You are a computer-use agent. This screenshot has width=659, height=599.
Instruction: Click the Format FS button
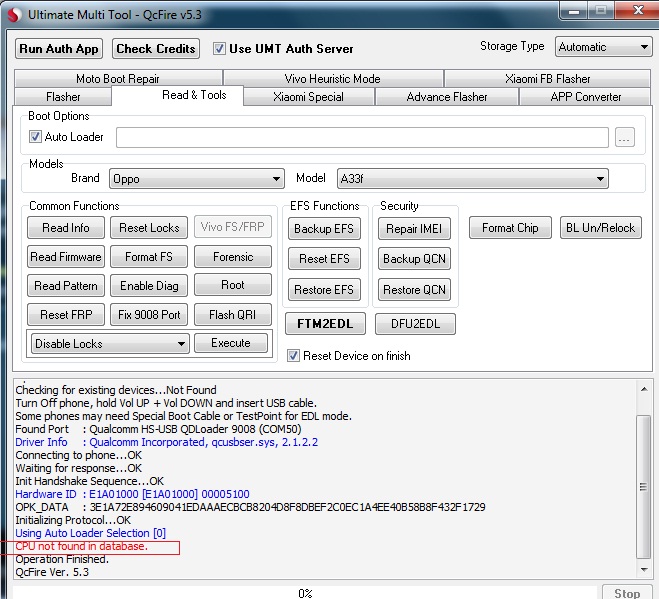[x=149, y=257]
